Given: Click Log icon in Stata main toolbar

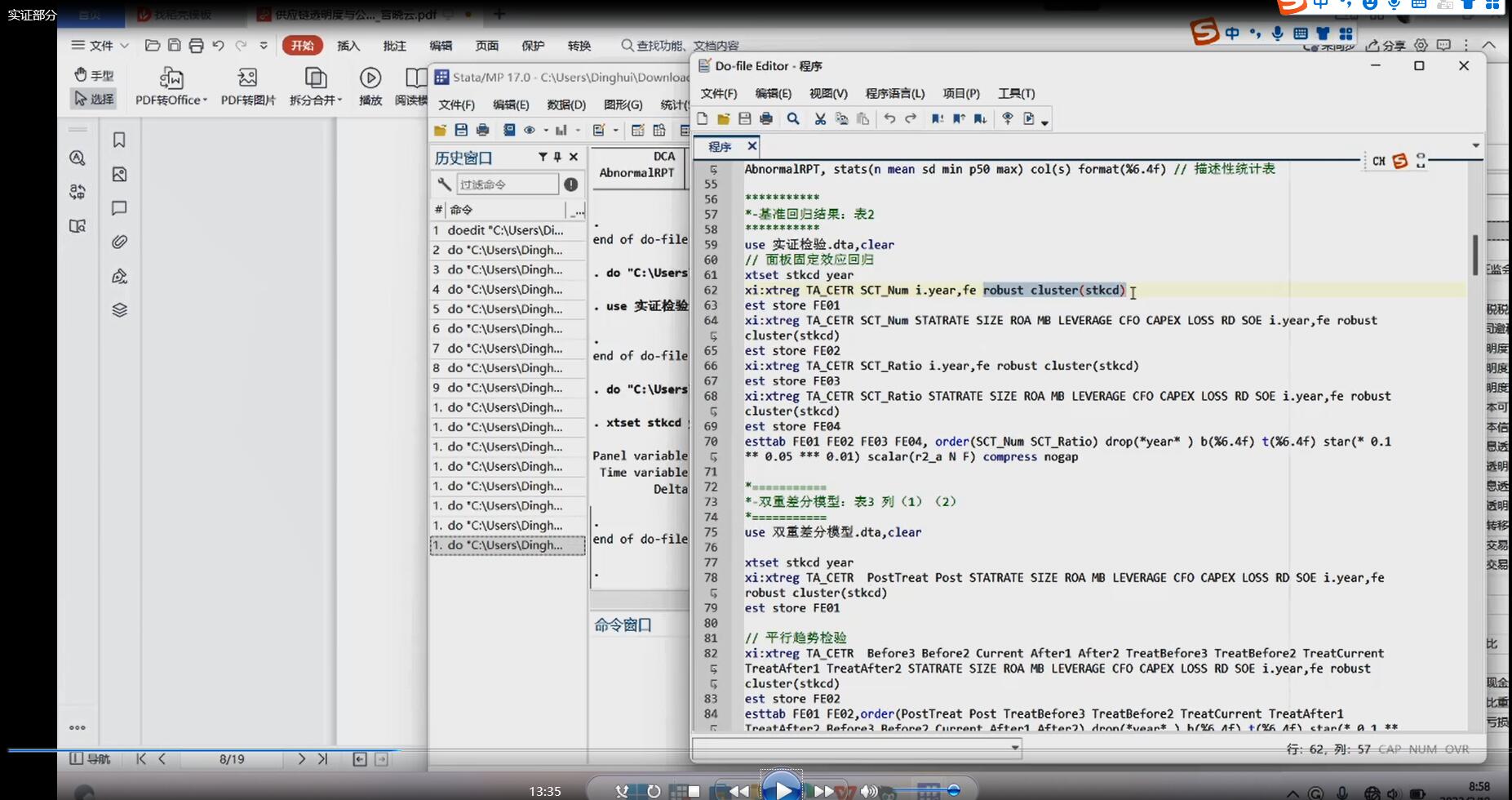Looking at the screenshot, I should point(509,130).
